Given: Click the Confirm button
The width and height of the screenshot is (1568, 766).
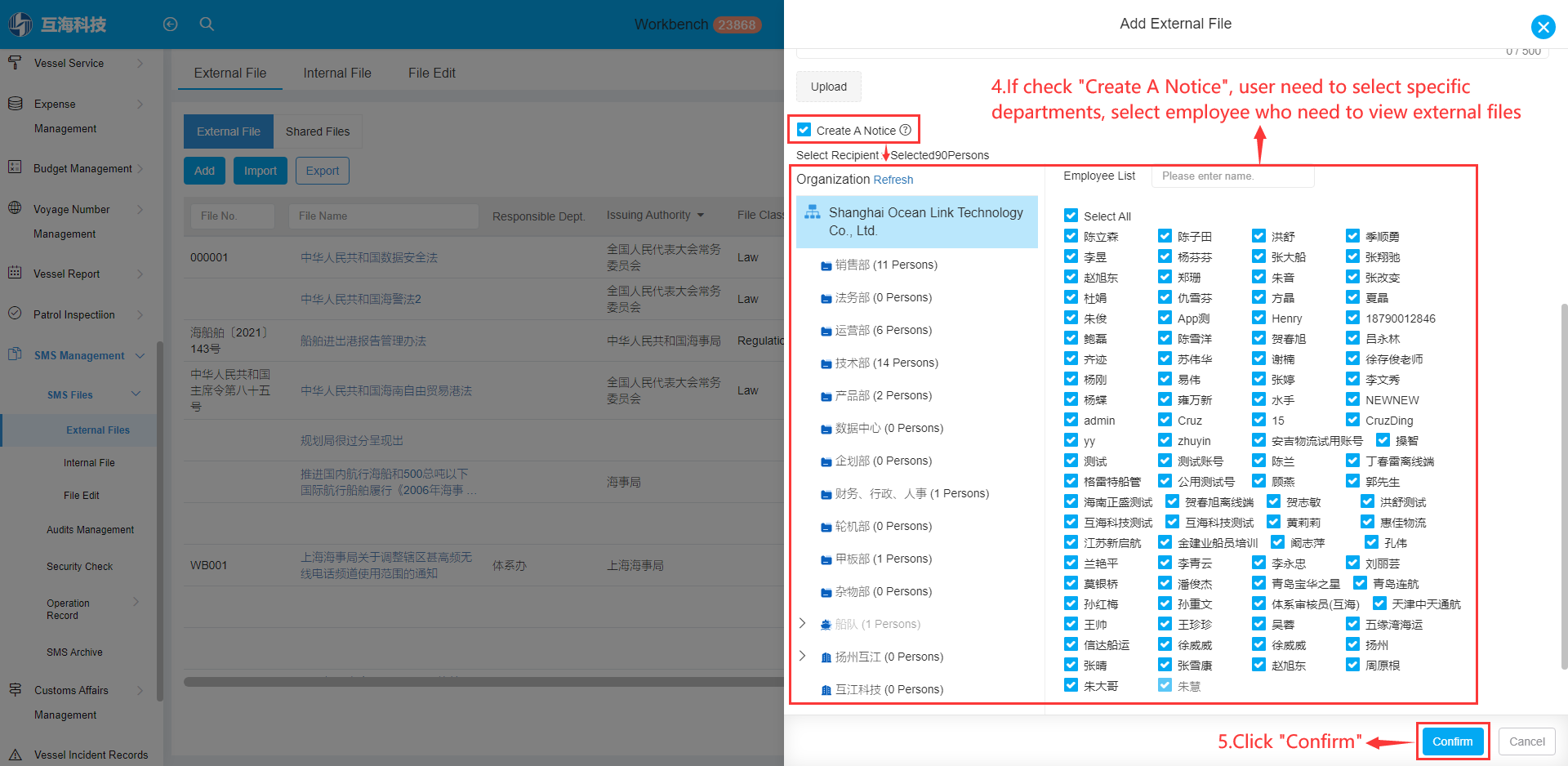Looking at the screenshot, I should tap(1452, 742).
